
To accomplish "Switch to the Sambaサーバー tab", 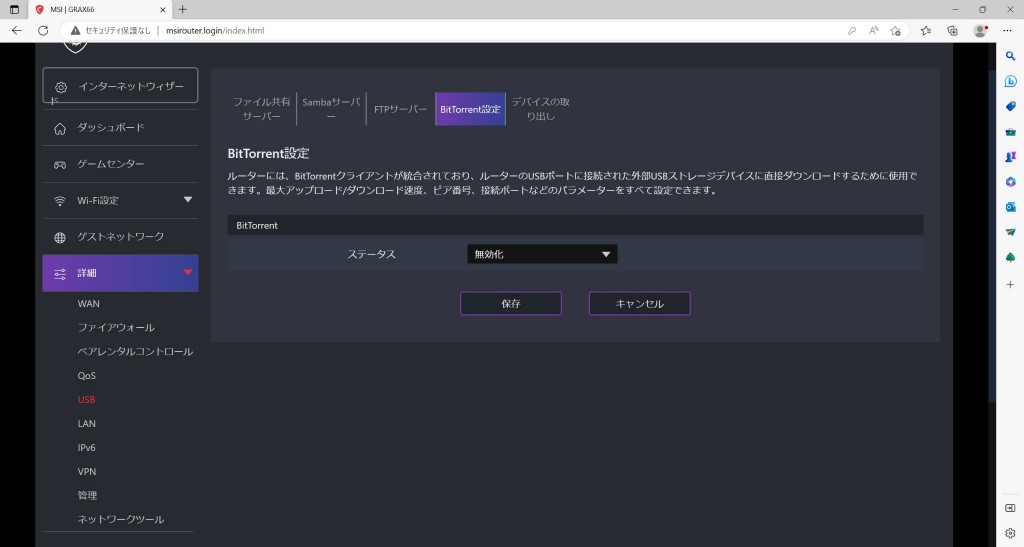I will pos(331,109).
